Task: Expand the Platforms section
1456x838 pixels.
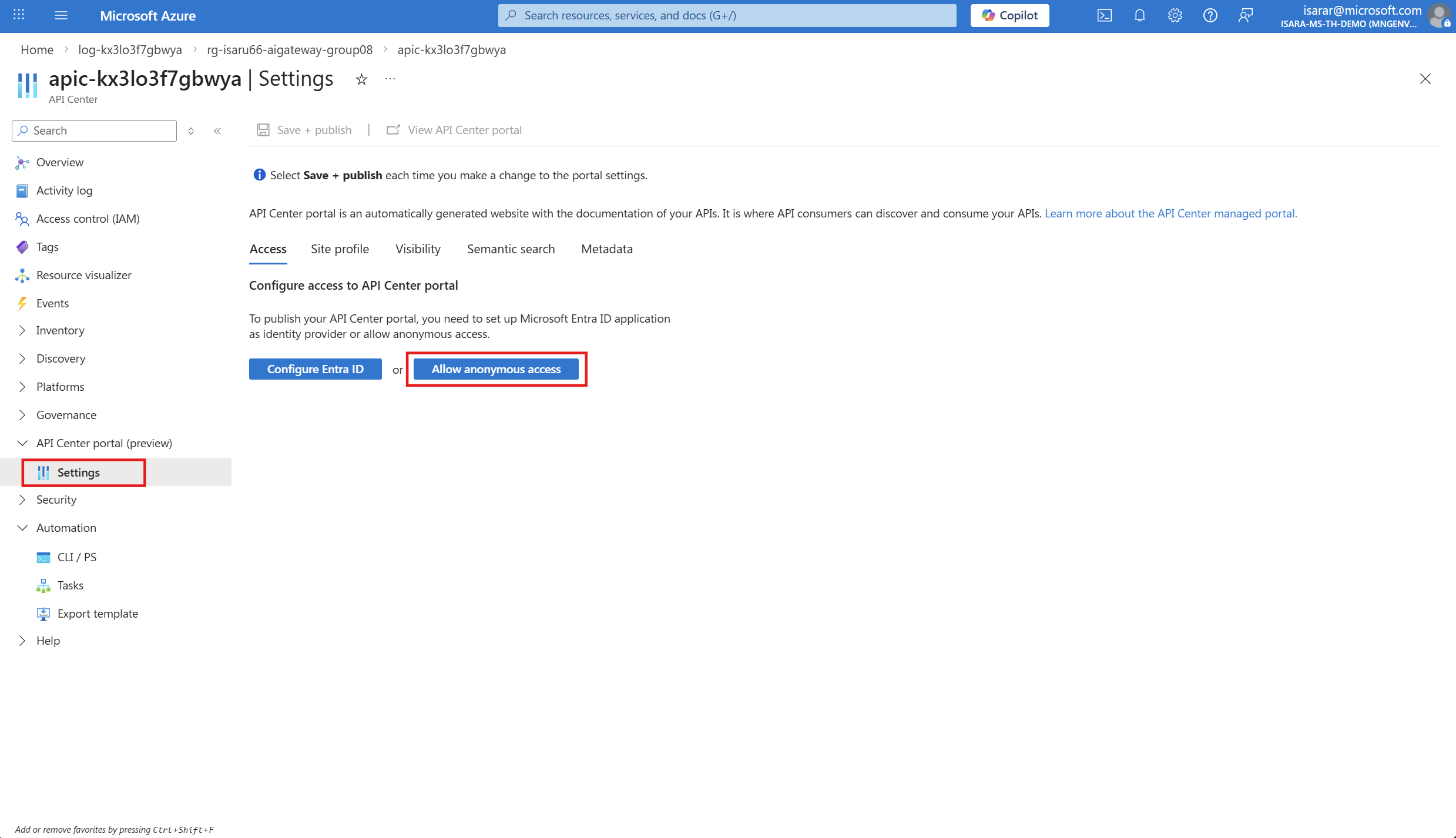Action: tap(60, 387)
